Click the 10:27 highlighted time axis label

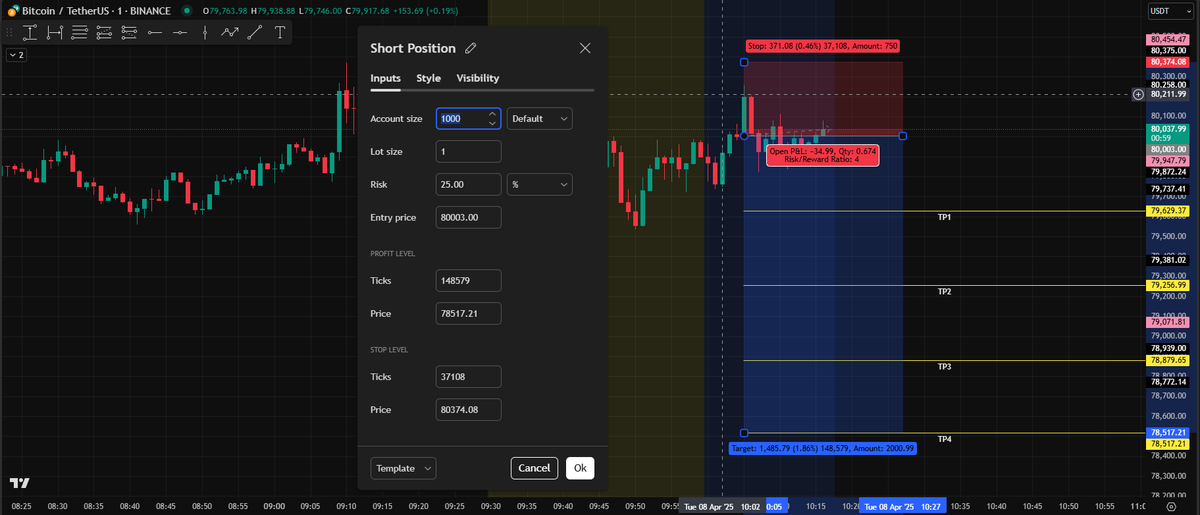pos(905,507)
